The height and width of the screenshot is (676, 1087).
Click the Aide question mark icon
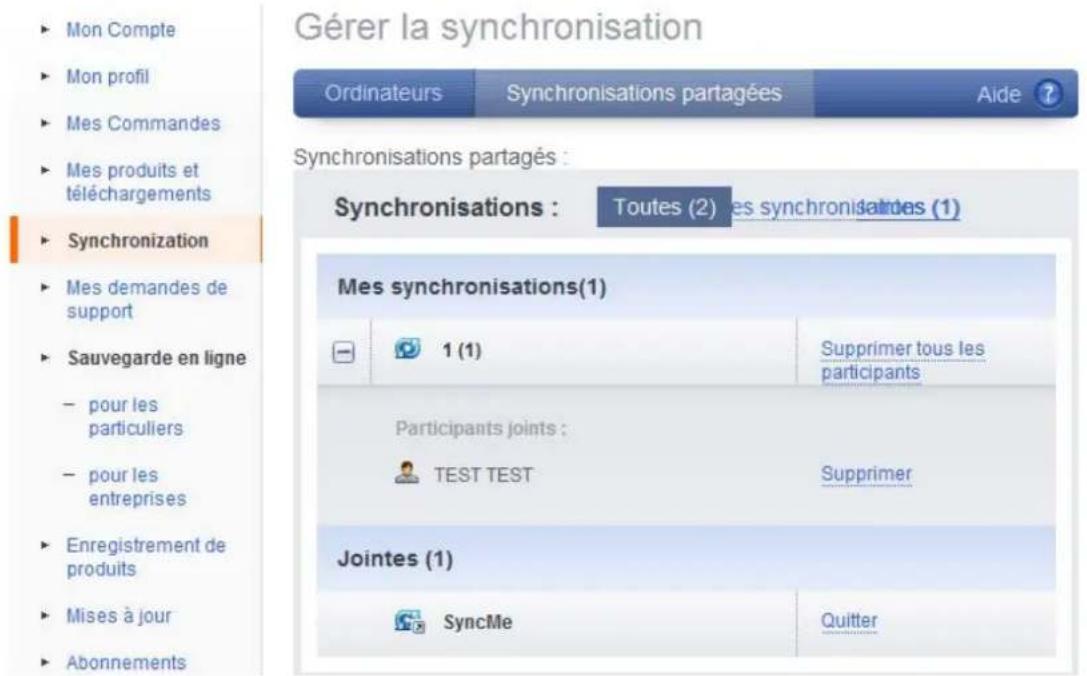pyautogui.click(x=1047, y=94)
